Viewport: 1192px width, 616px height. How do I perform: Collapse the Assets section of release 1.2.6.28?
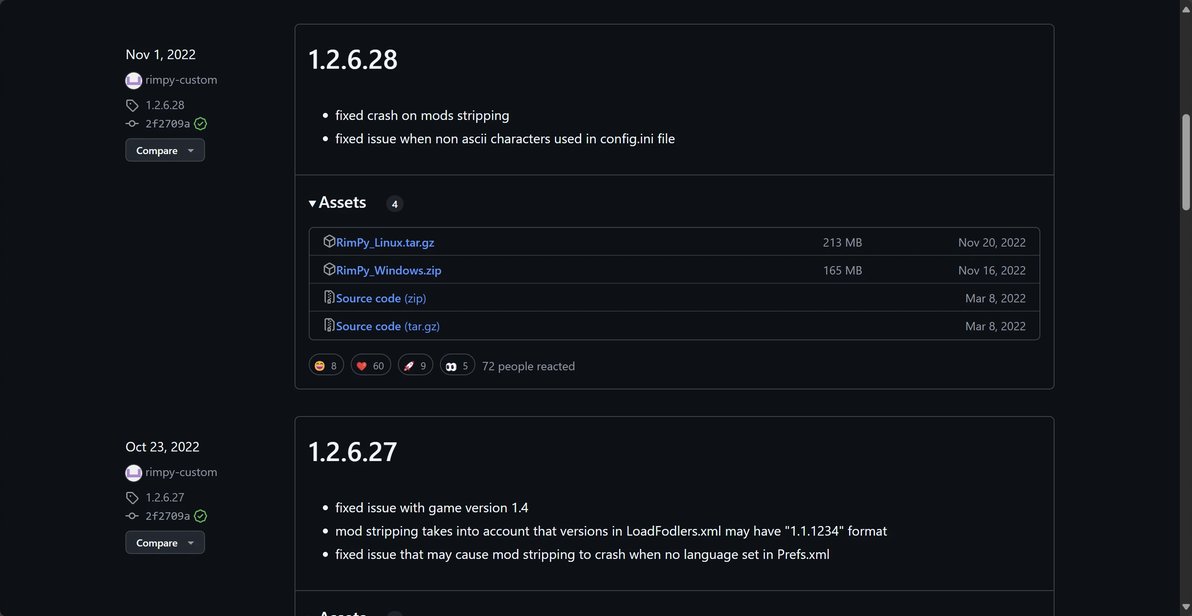click(337, 203)
